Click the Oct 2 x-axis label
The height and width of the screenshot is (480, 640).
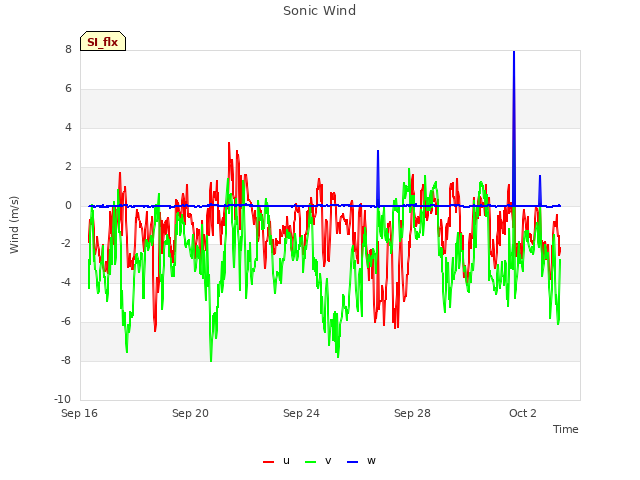click(x=523, y=413)
